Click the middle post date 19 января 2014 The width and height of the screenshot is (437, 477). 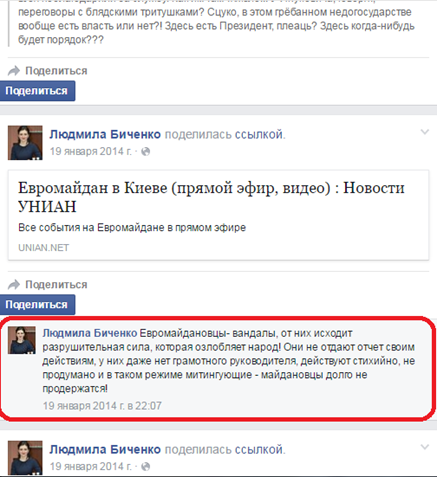91,152
